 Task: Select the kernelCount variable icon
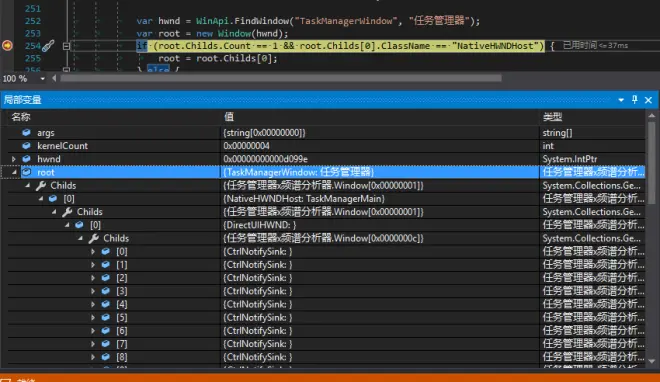[27, 146]
